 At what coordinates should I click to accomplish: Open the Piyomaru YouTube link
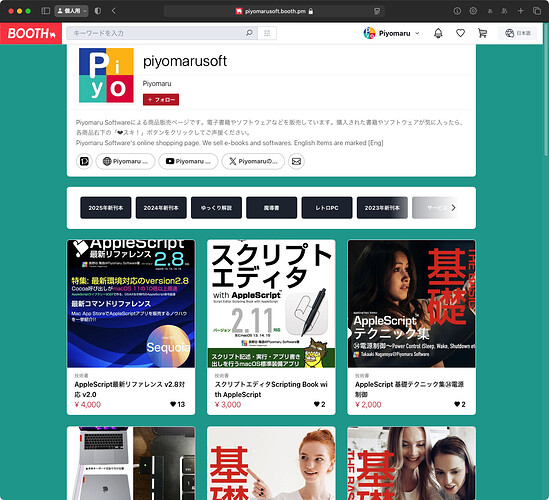click(x=188, y=161)
